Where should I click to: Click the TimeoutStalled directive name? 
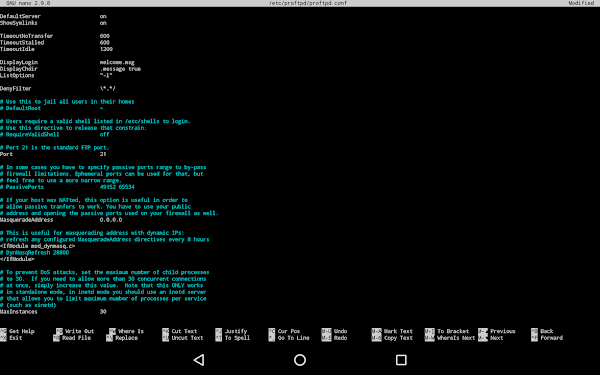[22, 42]
